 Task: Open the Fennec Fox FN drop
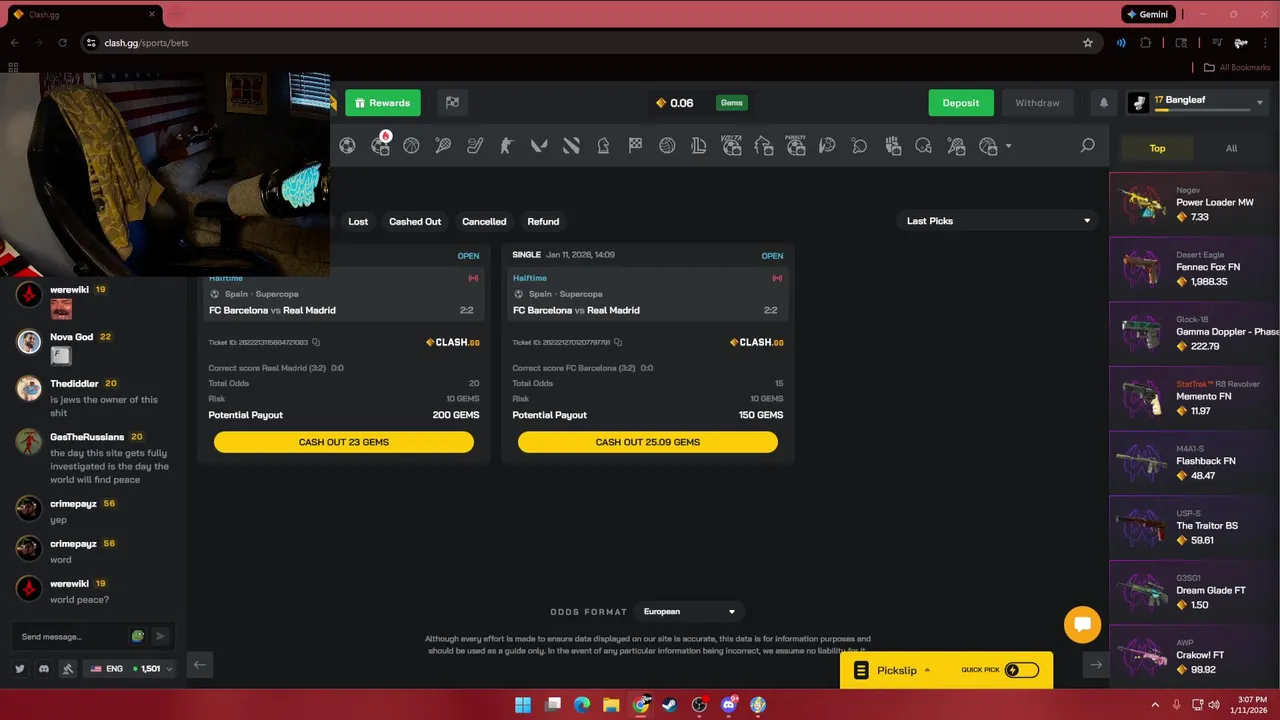1195,269
